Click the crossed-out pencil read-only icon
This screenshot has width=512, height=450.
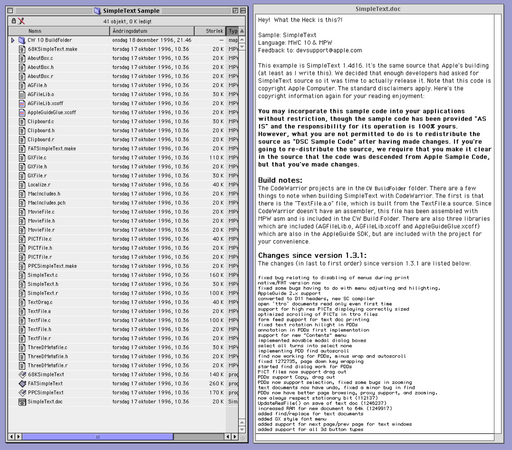(21, 21)
